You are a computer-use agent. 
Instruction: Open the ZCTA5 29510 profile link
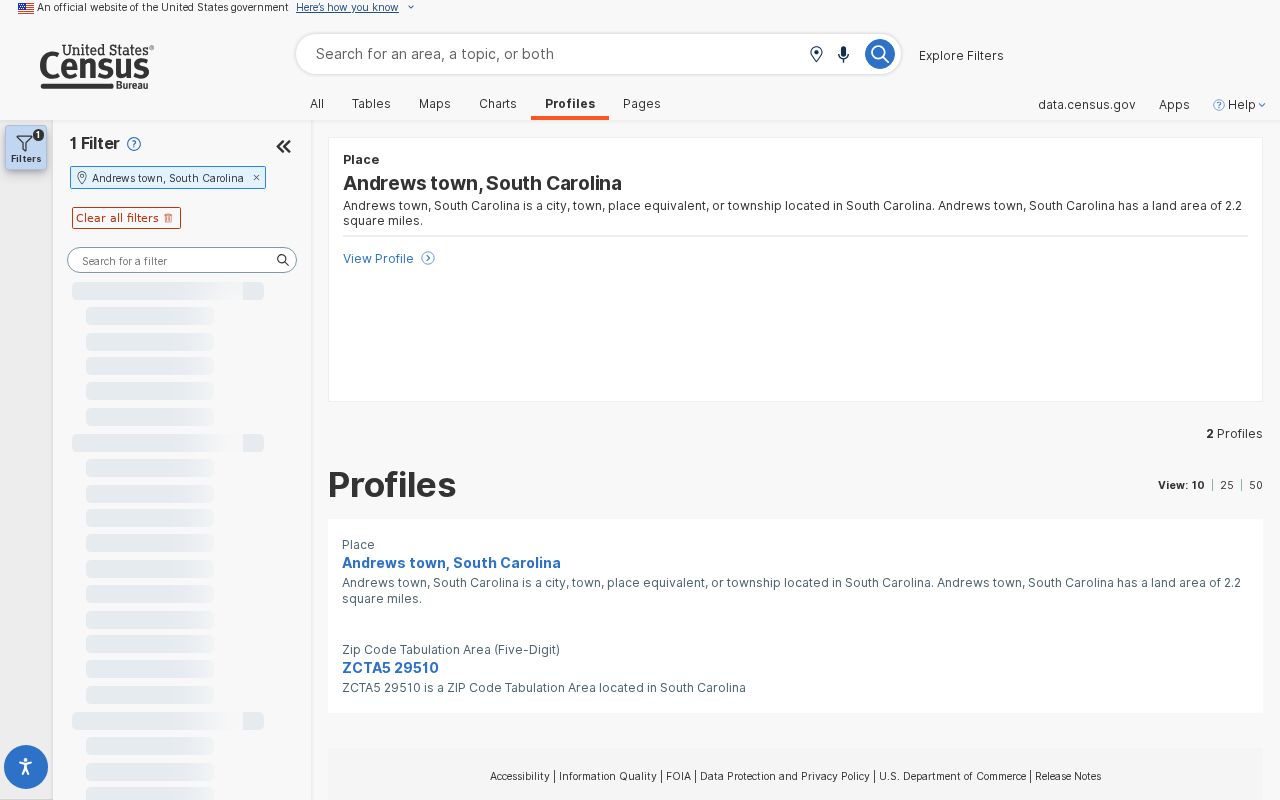[390, 668]
